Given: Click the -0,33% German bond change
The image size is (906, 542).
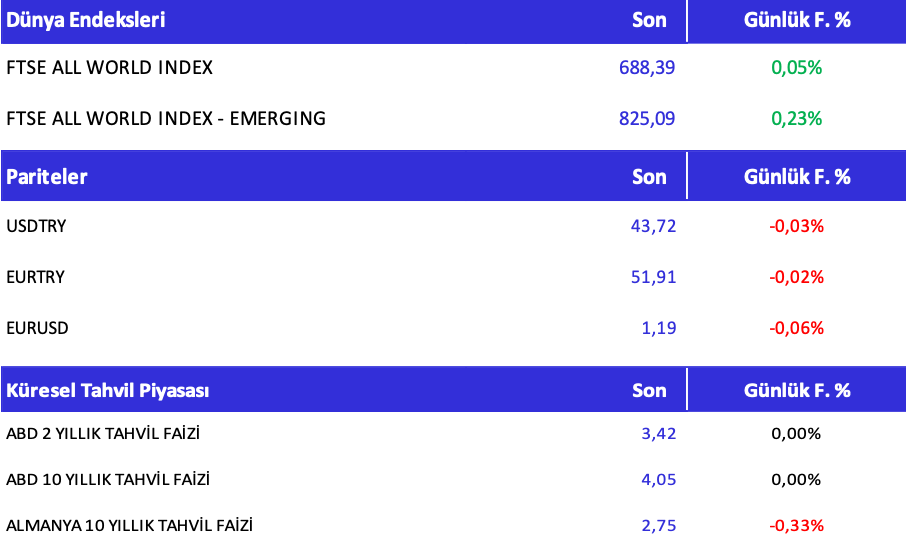Looking at the screenshot, I should click(x=796, y=524).
